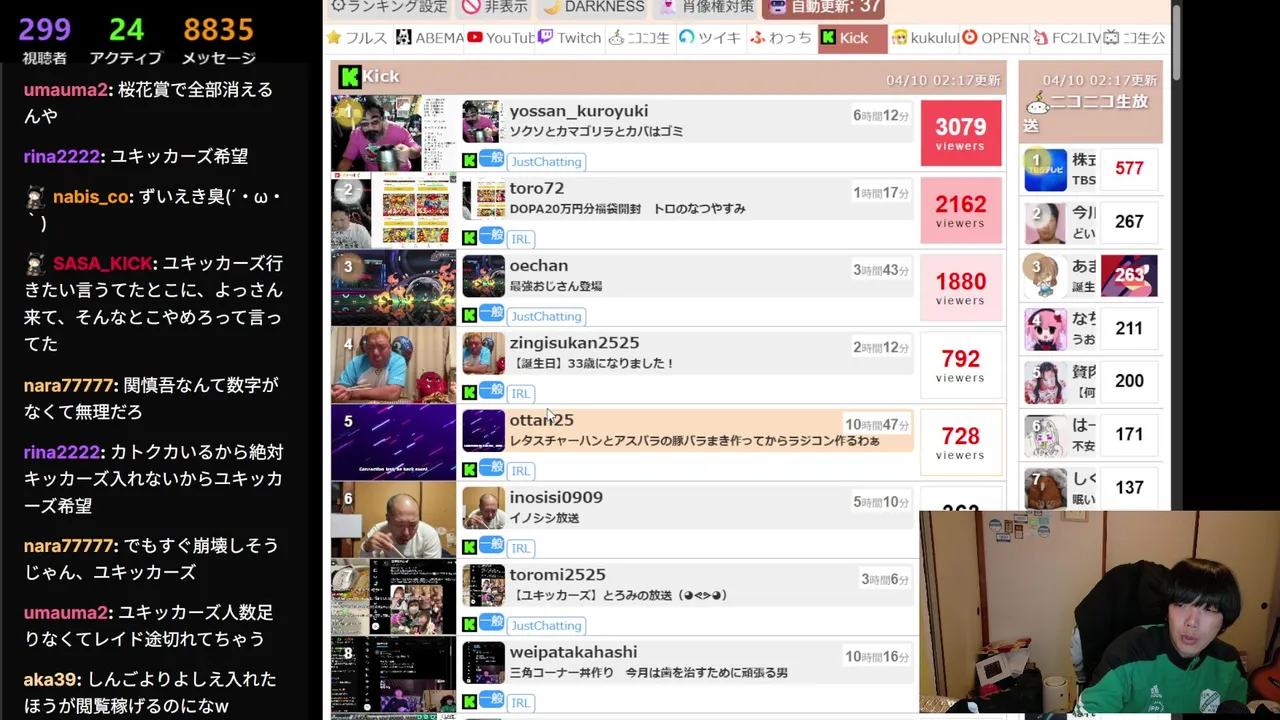Viewport: 1280px width, 720px height.
Task: Switch to the ニコニコ生 tab
Action: pyautogui.click(x=639, y=38)
